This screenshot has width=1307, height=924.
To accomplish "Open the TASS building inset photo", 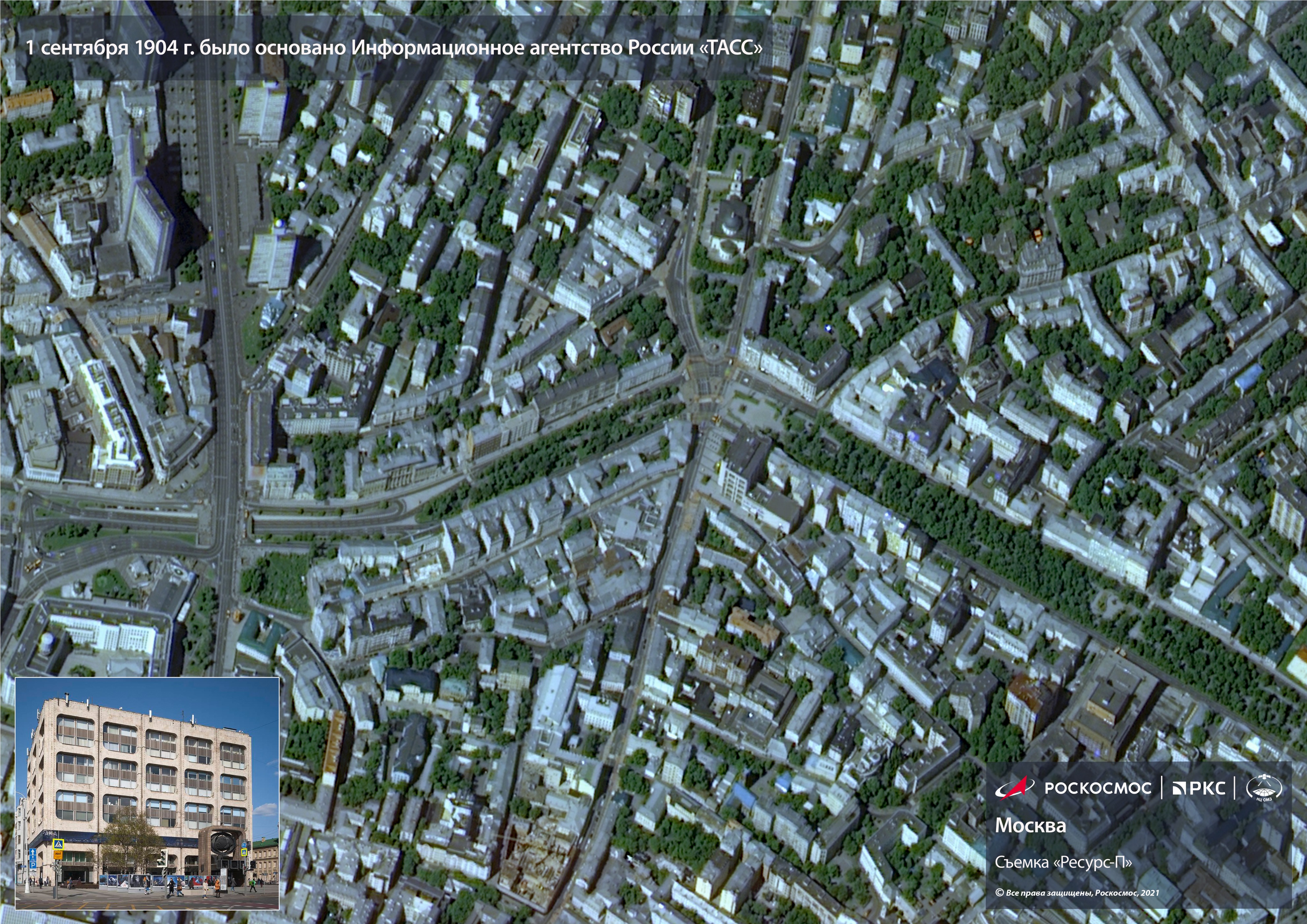I will (147, 793).
